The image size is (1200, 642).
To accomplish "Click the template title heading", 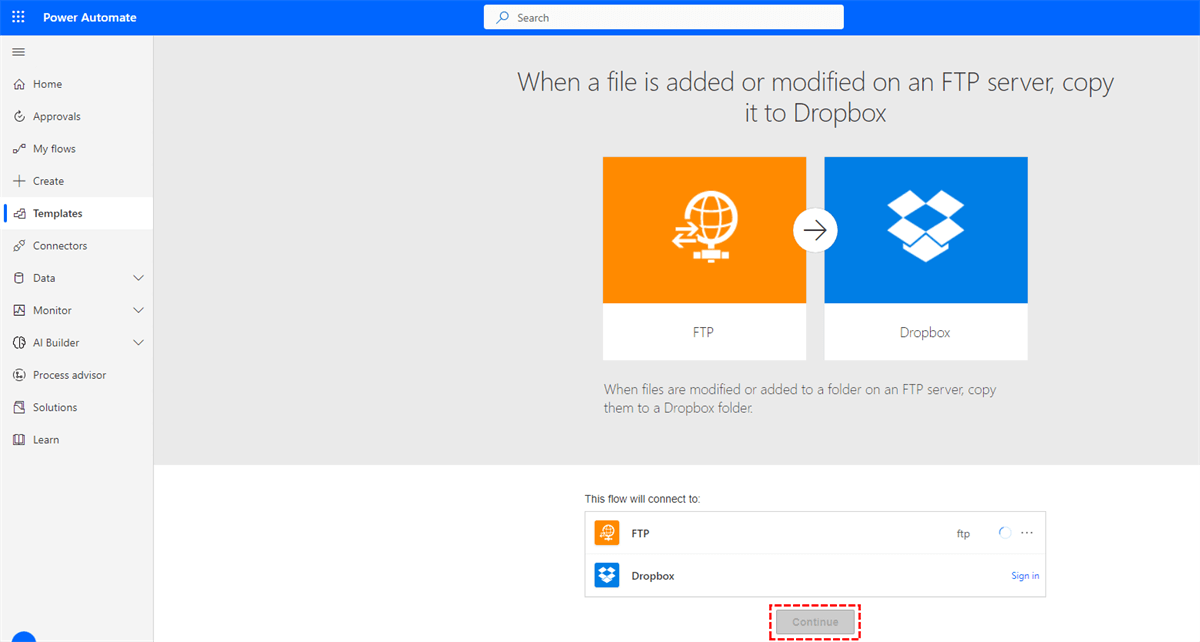I will pos(815,98).
